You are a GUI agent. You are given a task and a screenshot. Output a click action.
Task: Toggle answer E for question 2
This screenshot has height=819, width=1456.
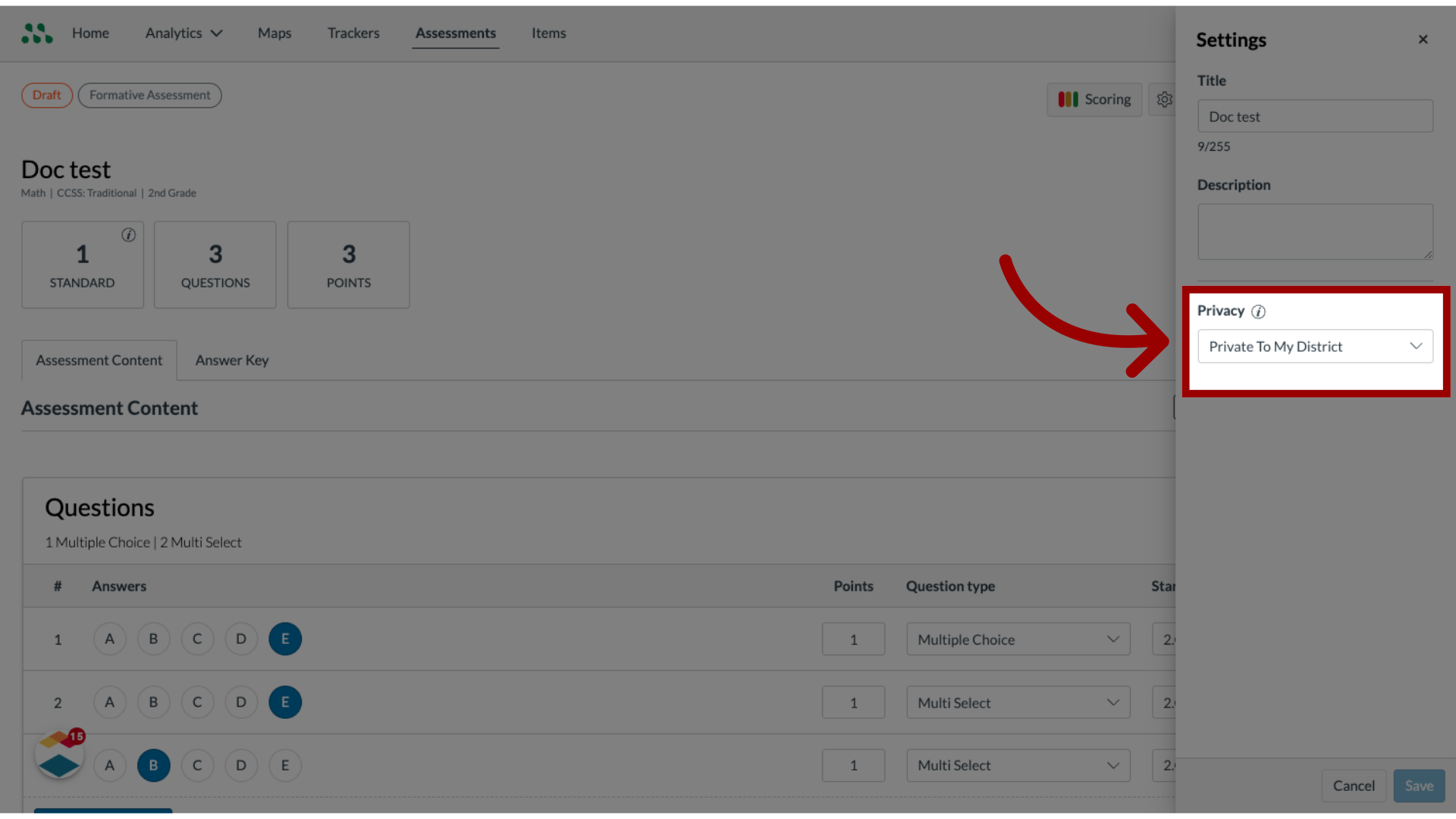pyautogui.click(x=285, y=702)
